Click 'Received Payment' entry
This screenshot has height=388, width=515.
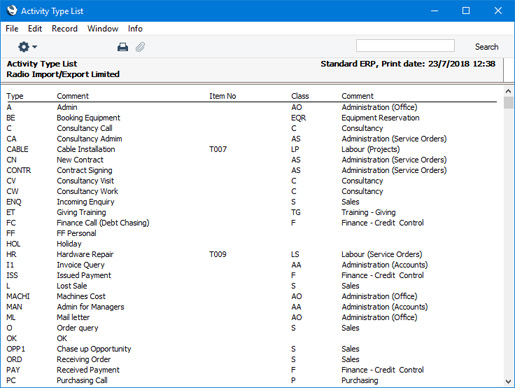pyautogui.click(x=88, y=370)
